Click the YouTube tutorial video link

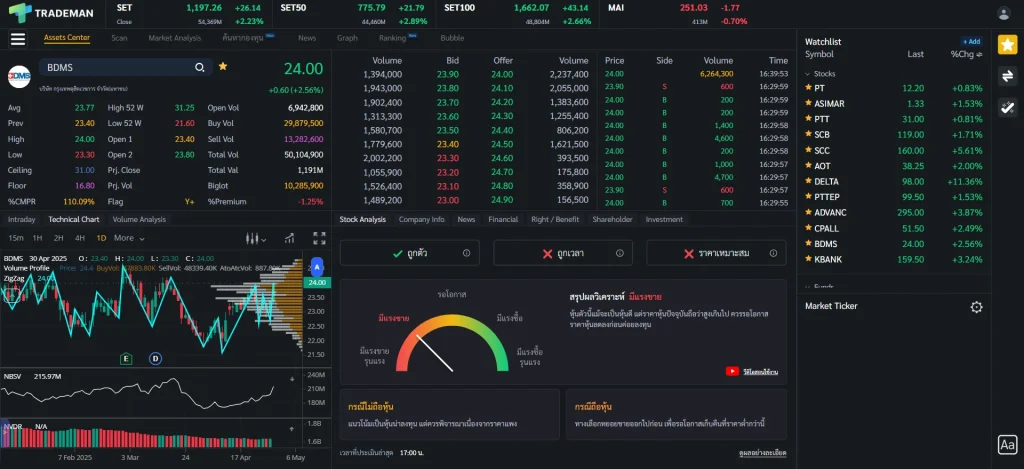(x=752, y=371)
